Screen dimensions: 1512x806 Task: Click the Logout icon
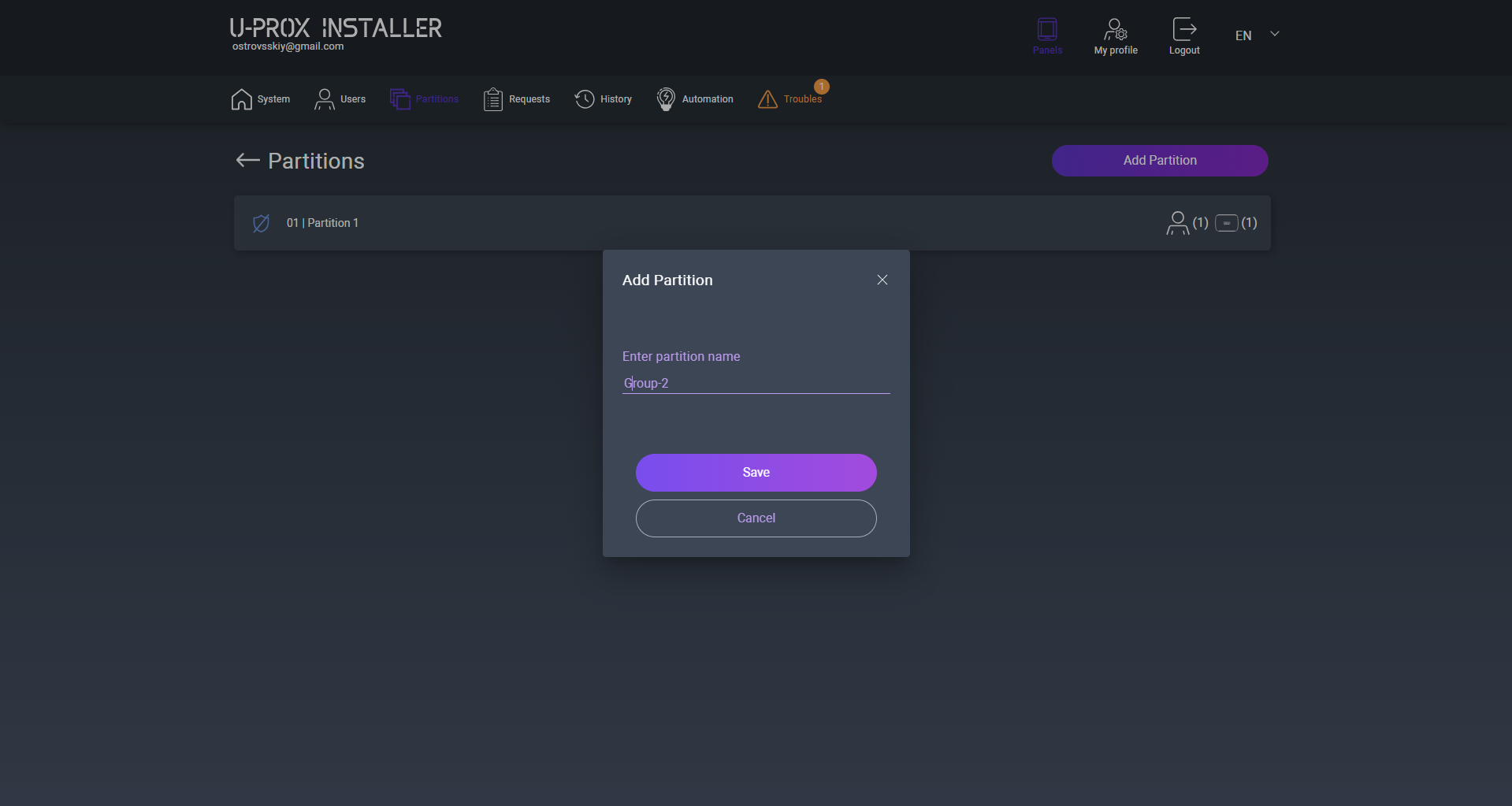click(x=1184, y=30)
